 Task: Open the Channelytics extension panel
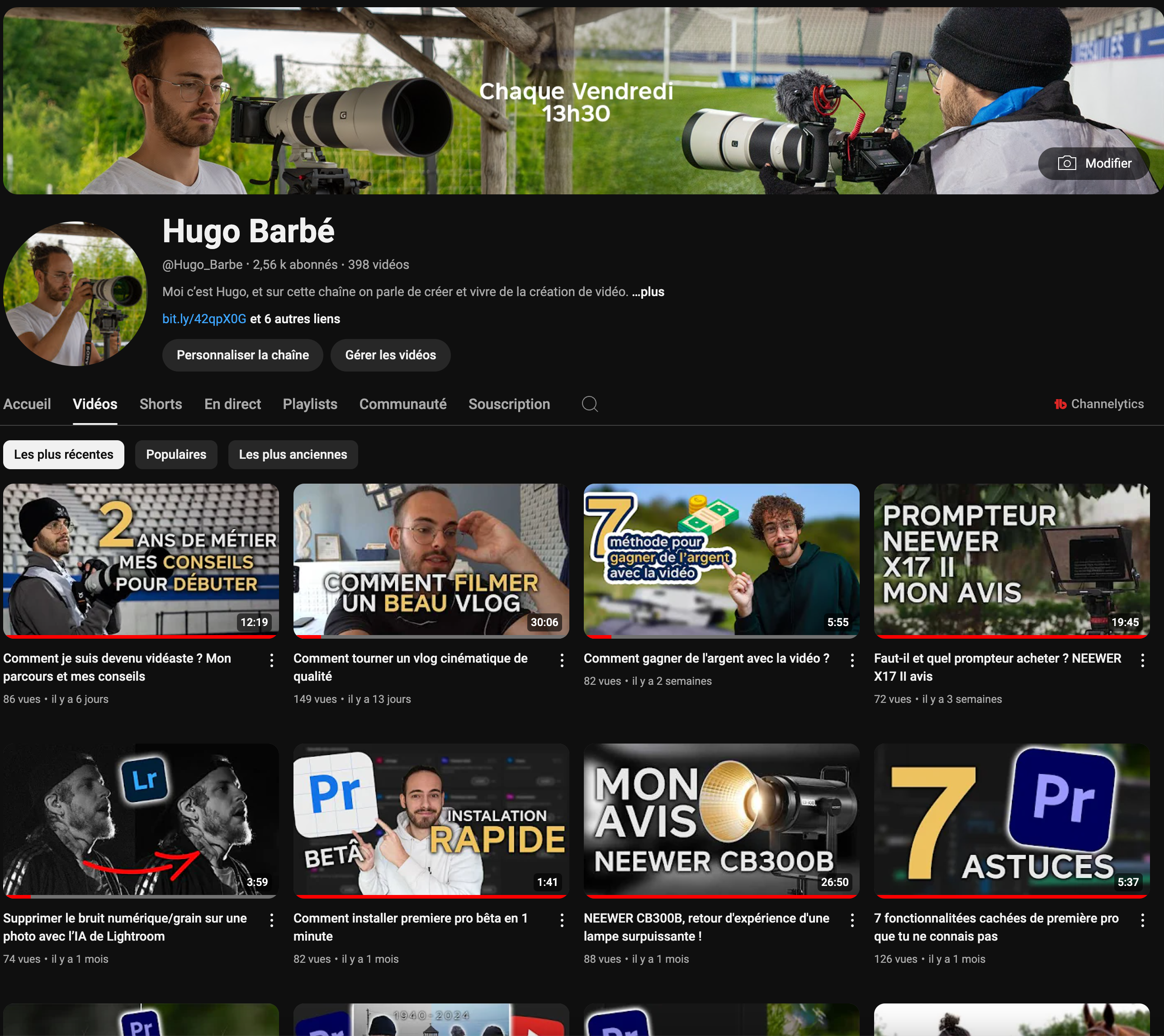(x=1098, y=404)
